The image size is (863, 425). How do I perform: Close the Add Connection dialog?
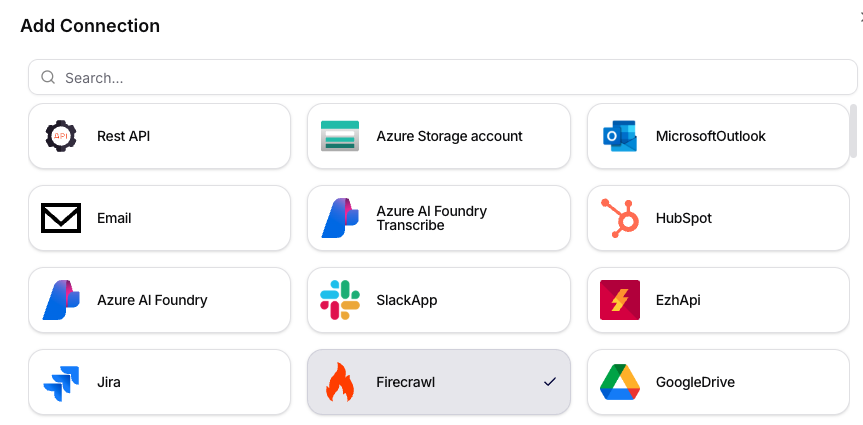860,14
